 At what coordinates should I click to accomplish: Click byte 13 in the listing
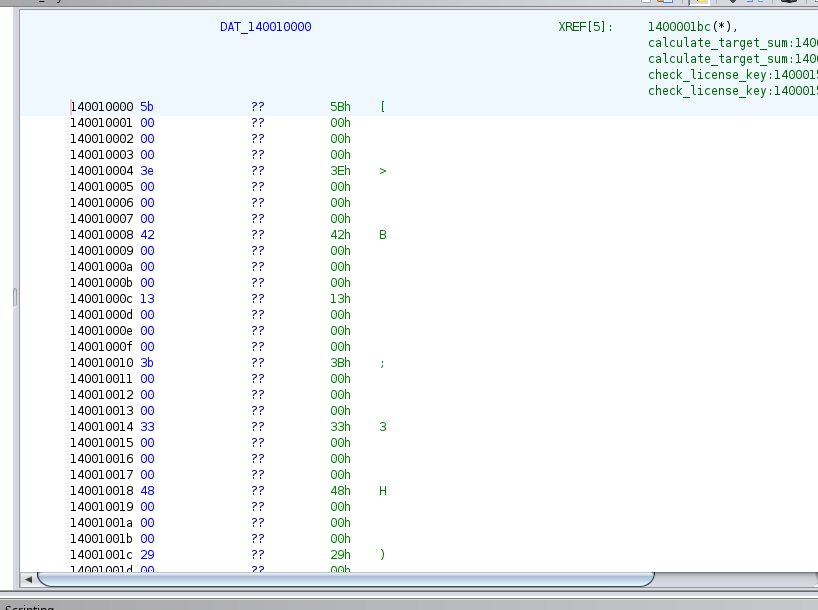click(147, 299)
